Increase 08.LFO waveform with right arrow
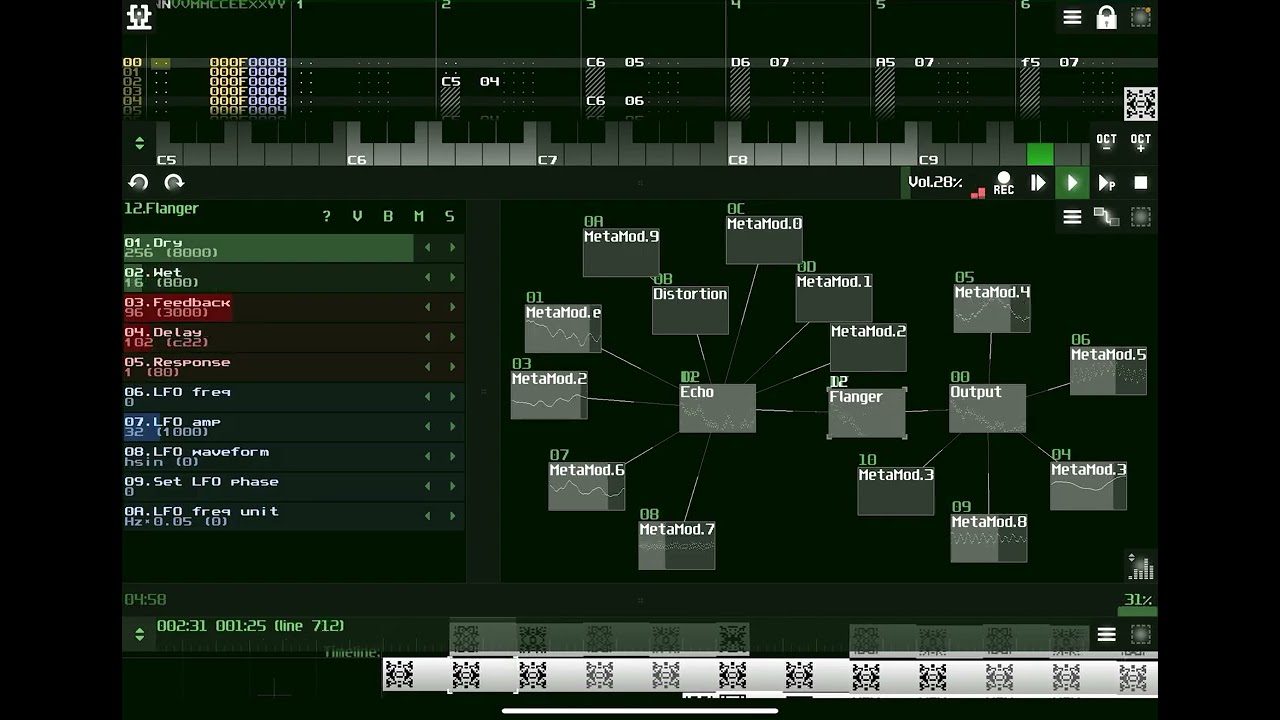The width and height of the screenshot is (1280, 720). coord(452,456)
